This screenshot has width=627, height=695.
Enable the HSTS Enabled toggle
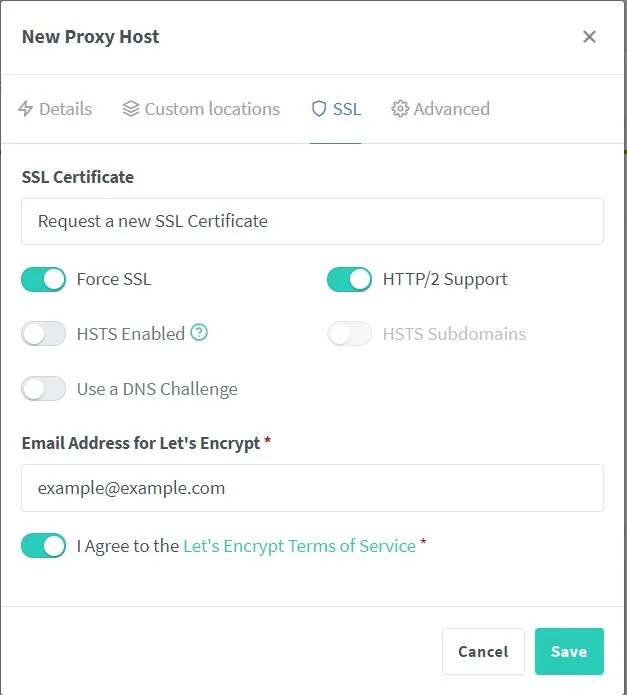pos(43,334)
